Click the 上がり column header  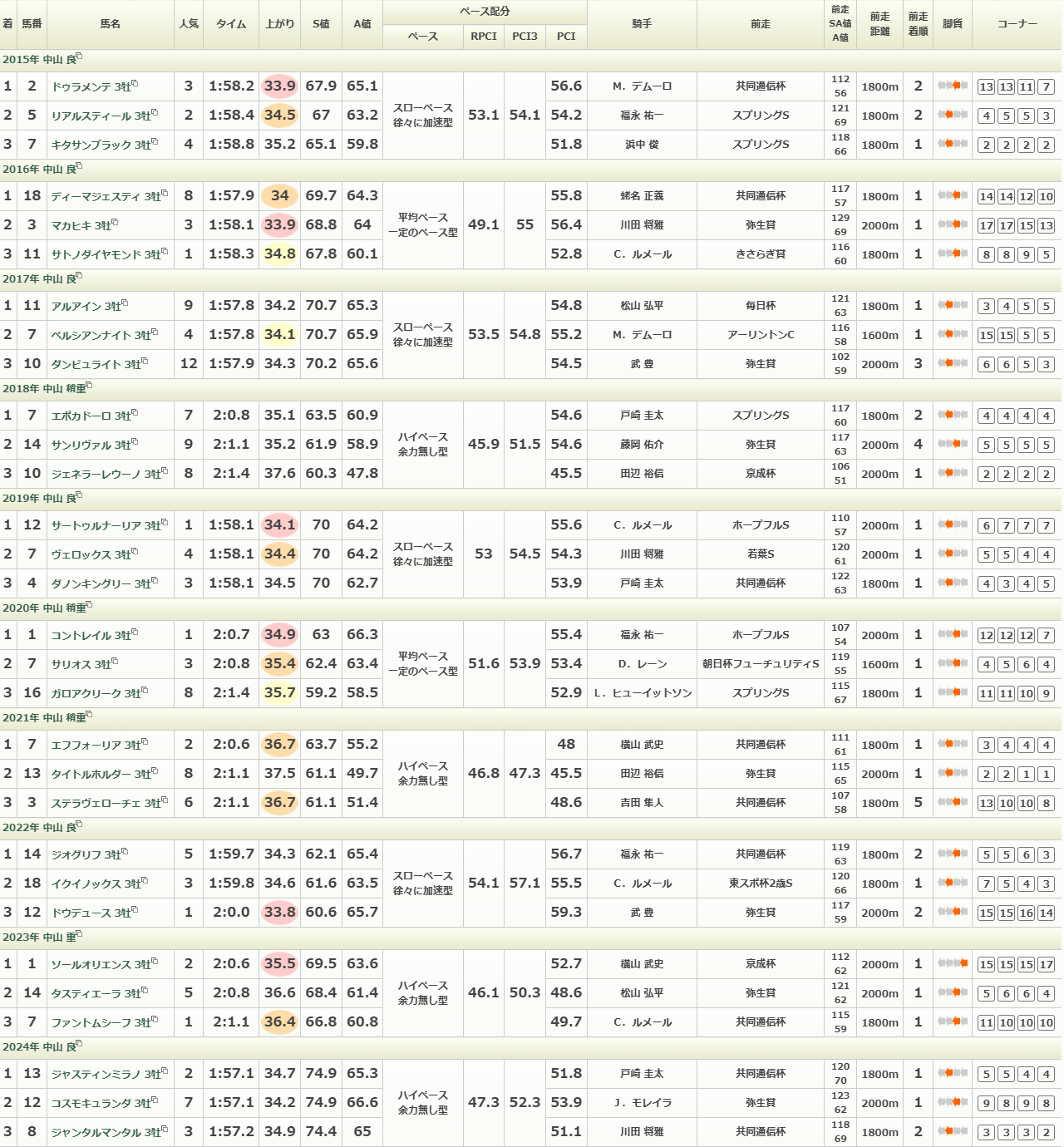279,24
